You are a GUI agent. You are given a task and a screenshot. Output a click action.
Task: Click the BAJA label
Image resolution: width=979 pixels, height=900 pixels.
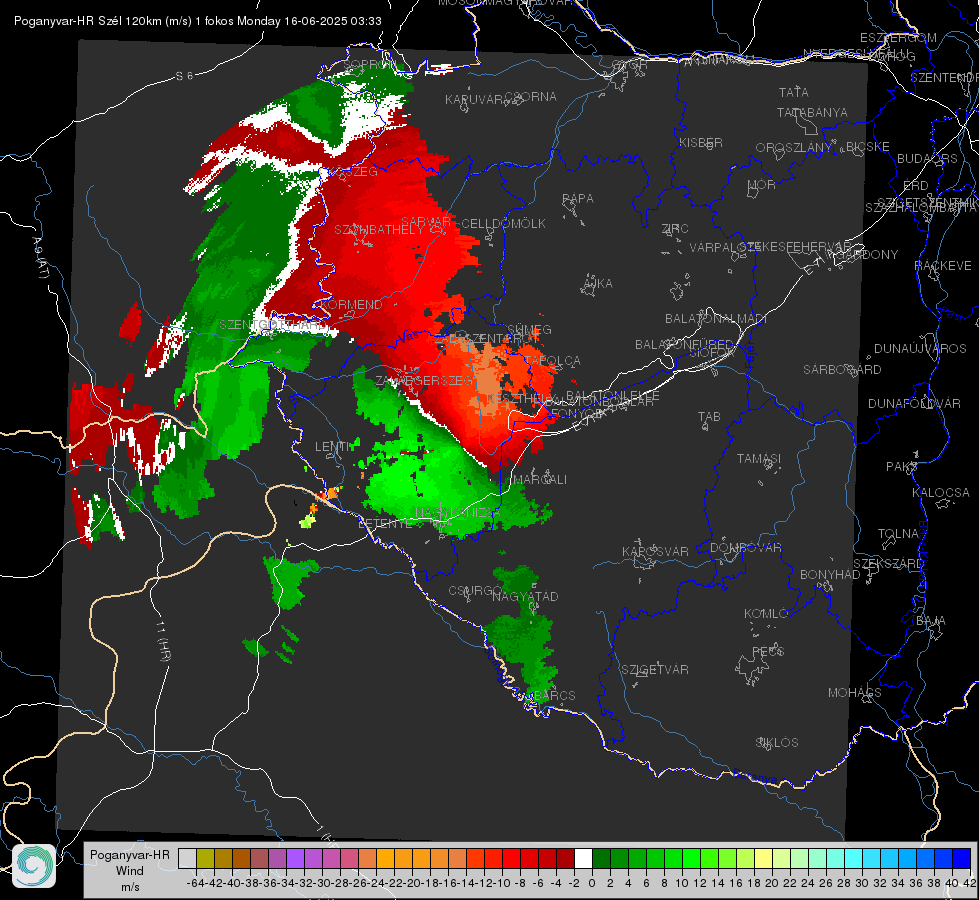click(931, 621)
